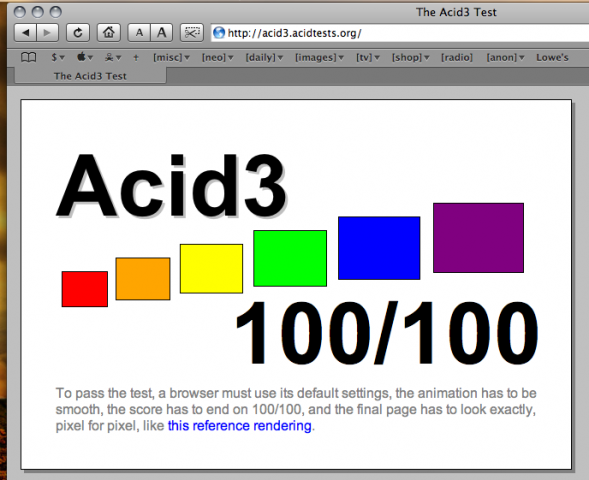Expand the [misc] bookmarks folder
Screen dimensions: 589x480
coord(171,57)
